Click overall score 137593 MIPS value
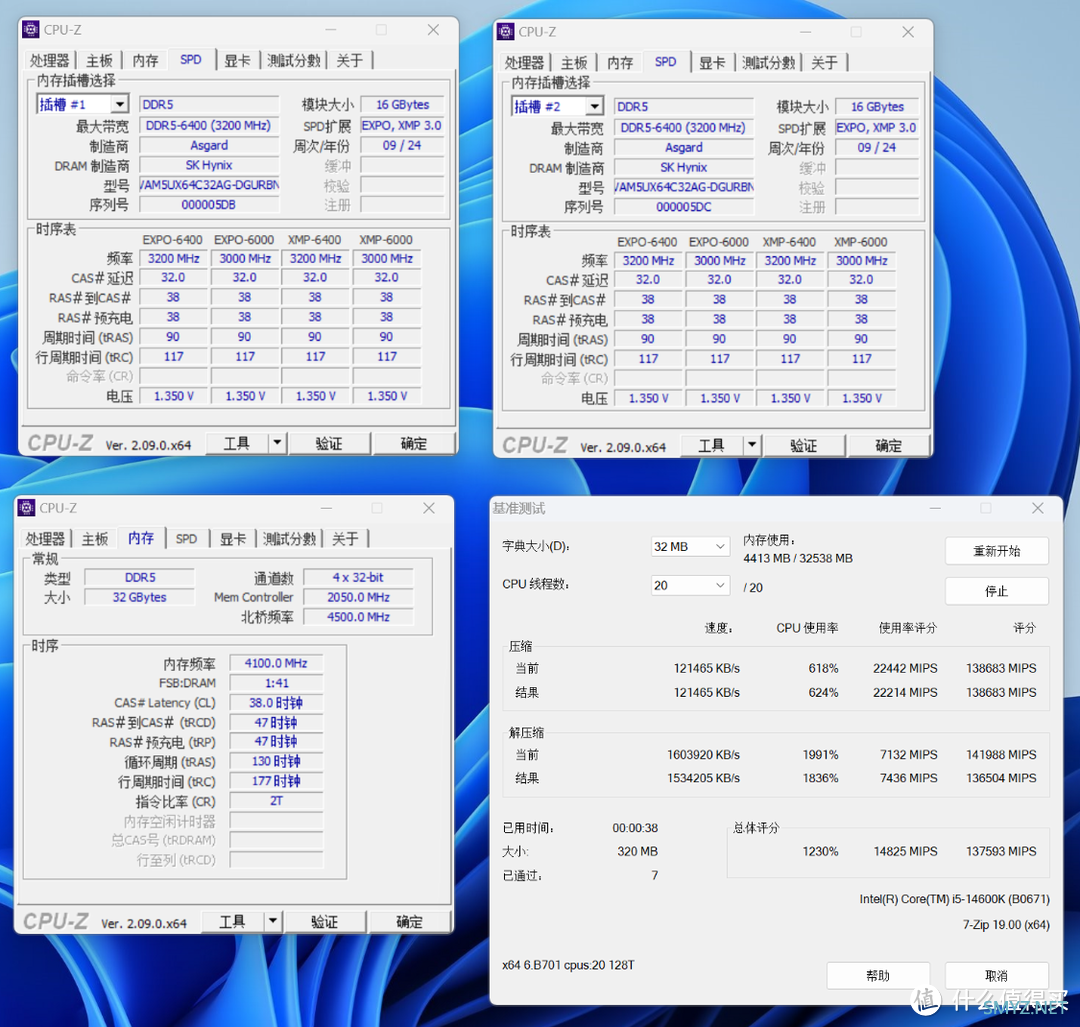The height and width of the screenshot is (1027, 1080). click(1001, 851)
